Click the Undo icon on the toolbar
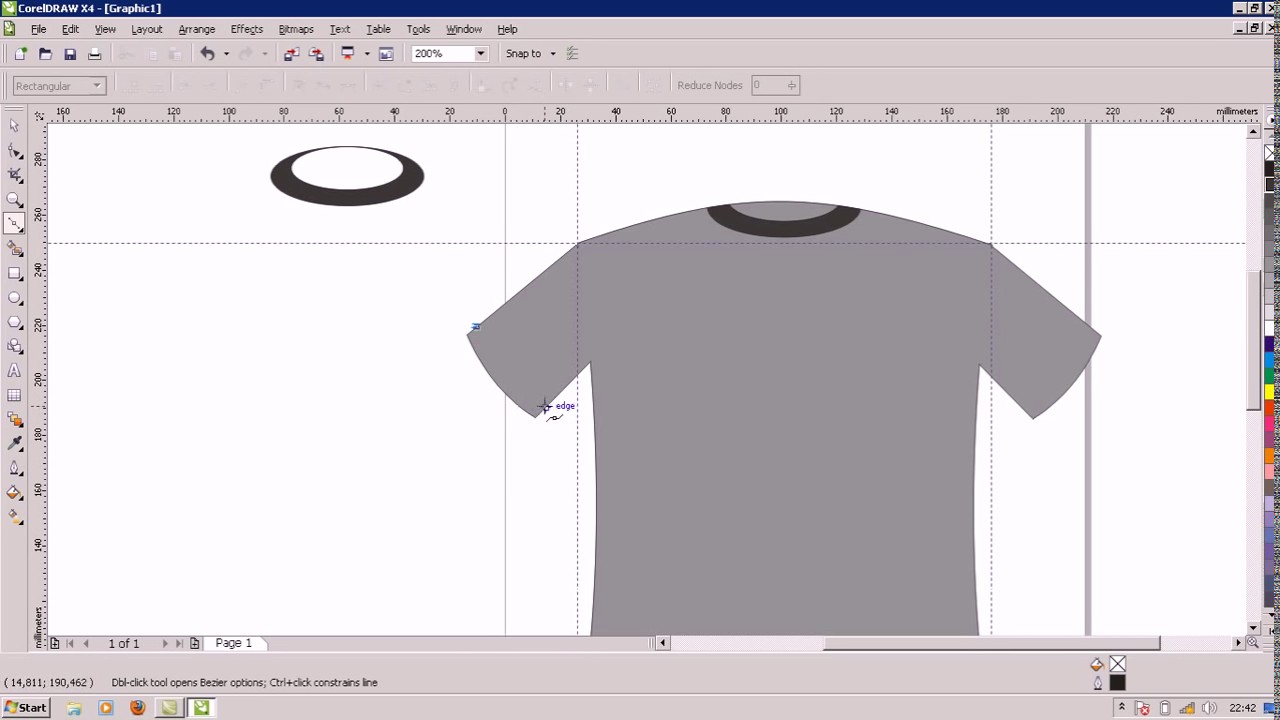Screen dimensions: 1280x720 (207, 53)
